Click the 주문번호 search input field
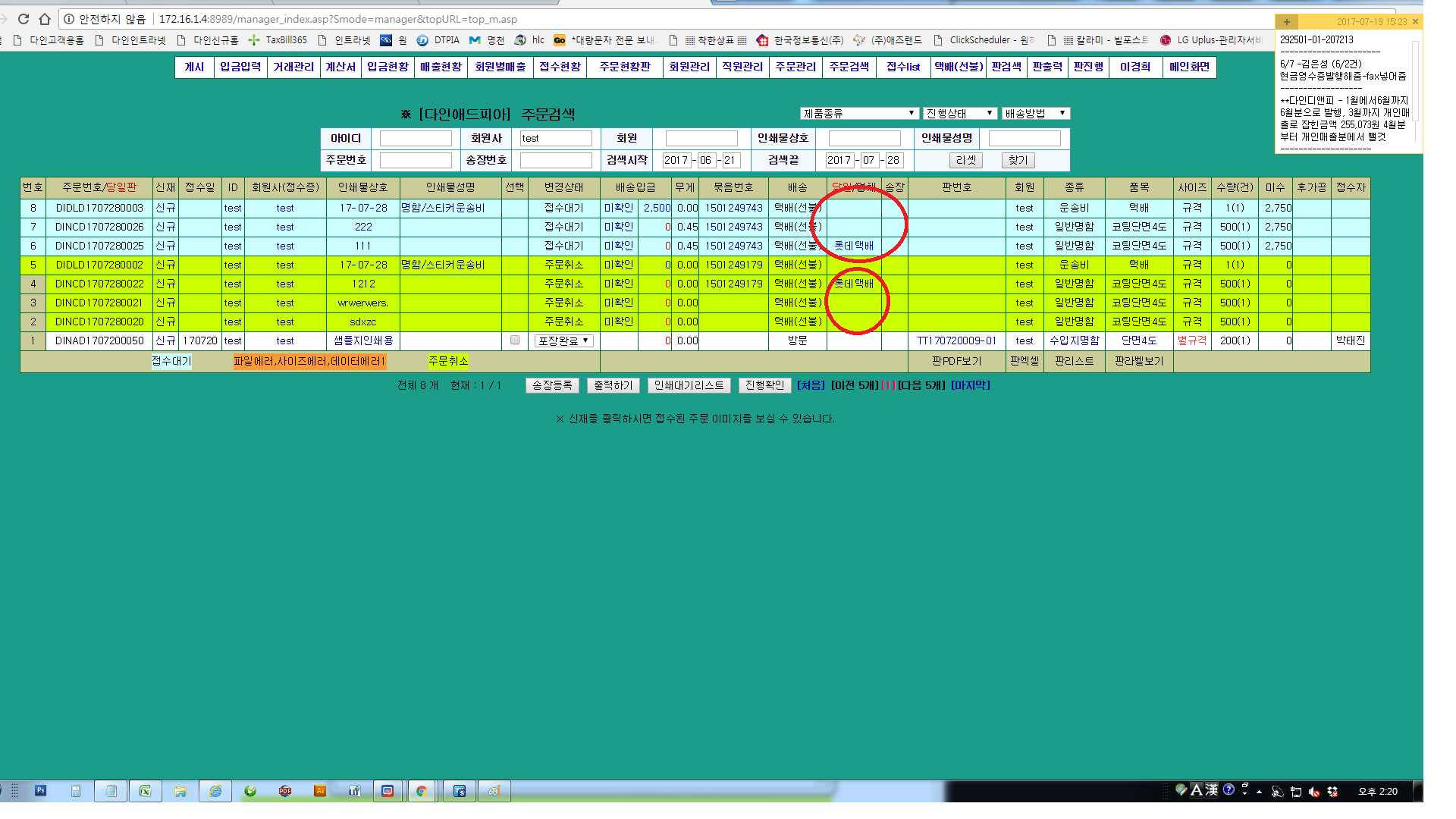This screenshot has width=1456, height=819. click(x=416, y=160)
